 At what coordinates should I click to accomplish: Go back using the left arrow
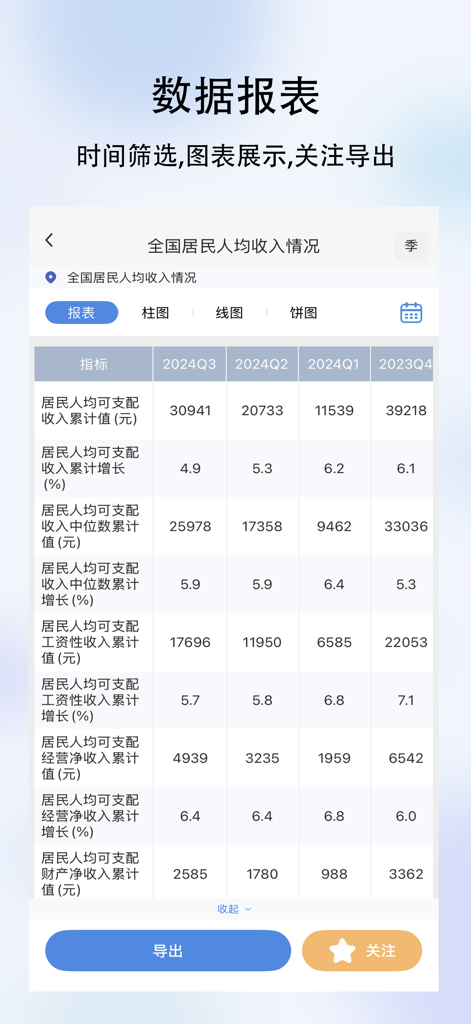coord(49,240)
